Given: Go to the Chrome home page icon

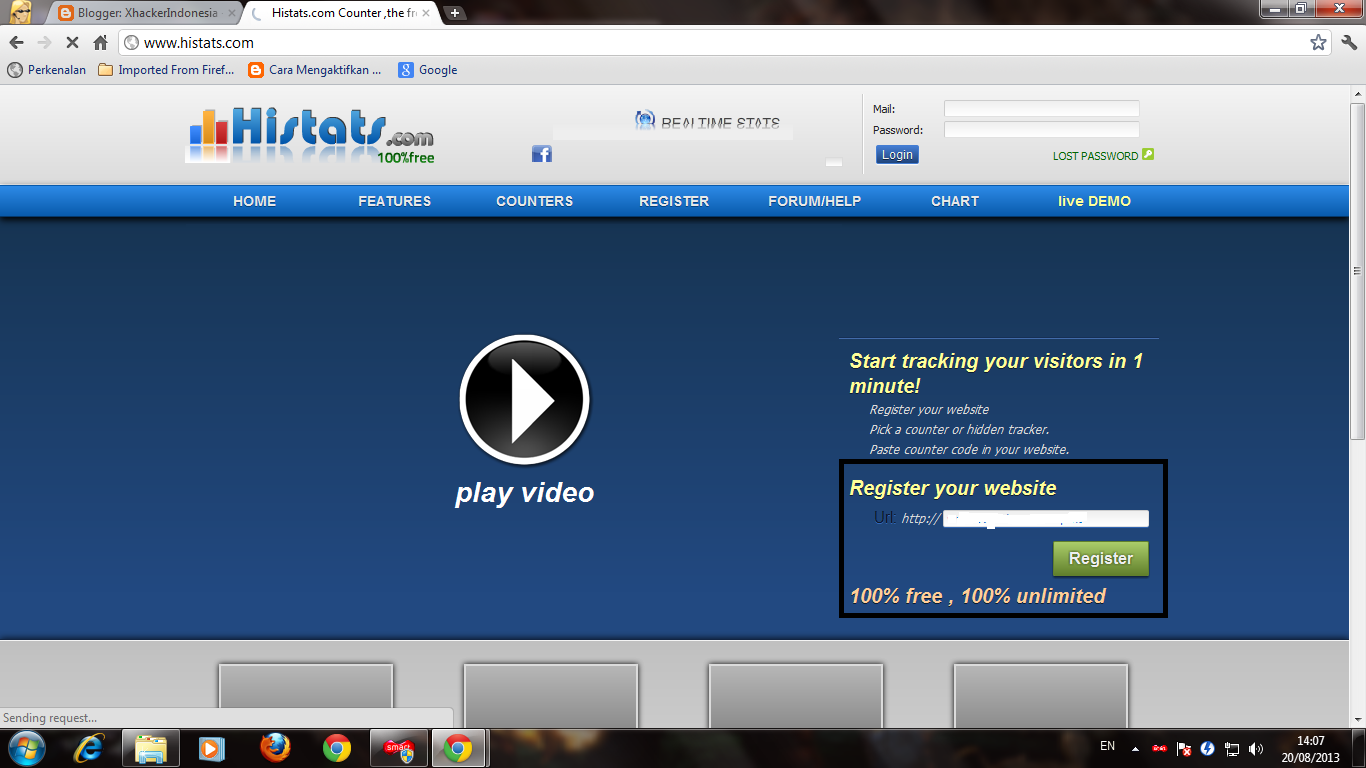Looking at the screenshot, I should (100, 43).
